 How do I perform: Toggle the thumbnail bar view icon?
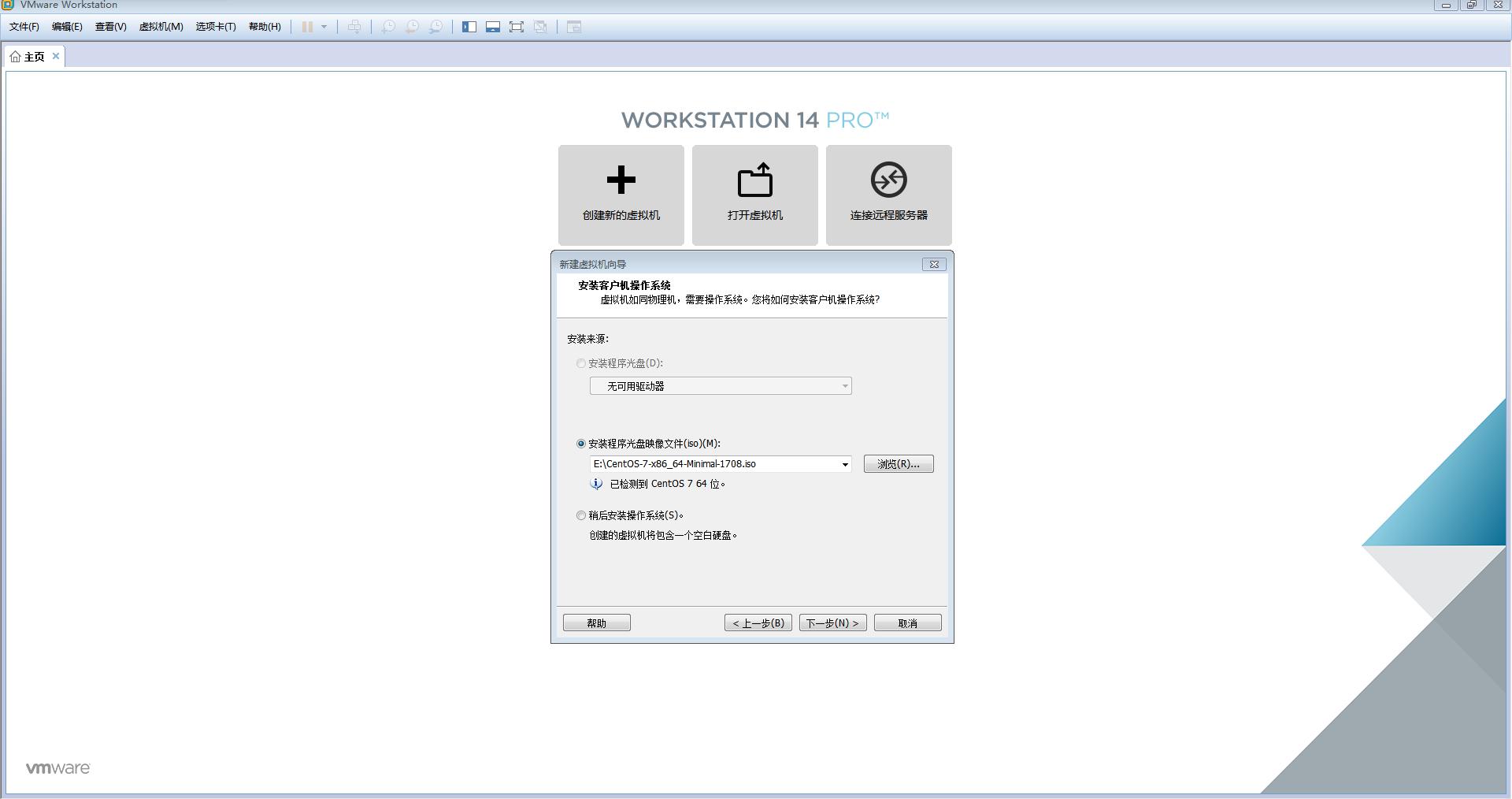[493, 27]
